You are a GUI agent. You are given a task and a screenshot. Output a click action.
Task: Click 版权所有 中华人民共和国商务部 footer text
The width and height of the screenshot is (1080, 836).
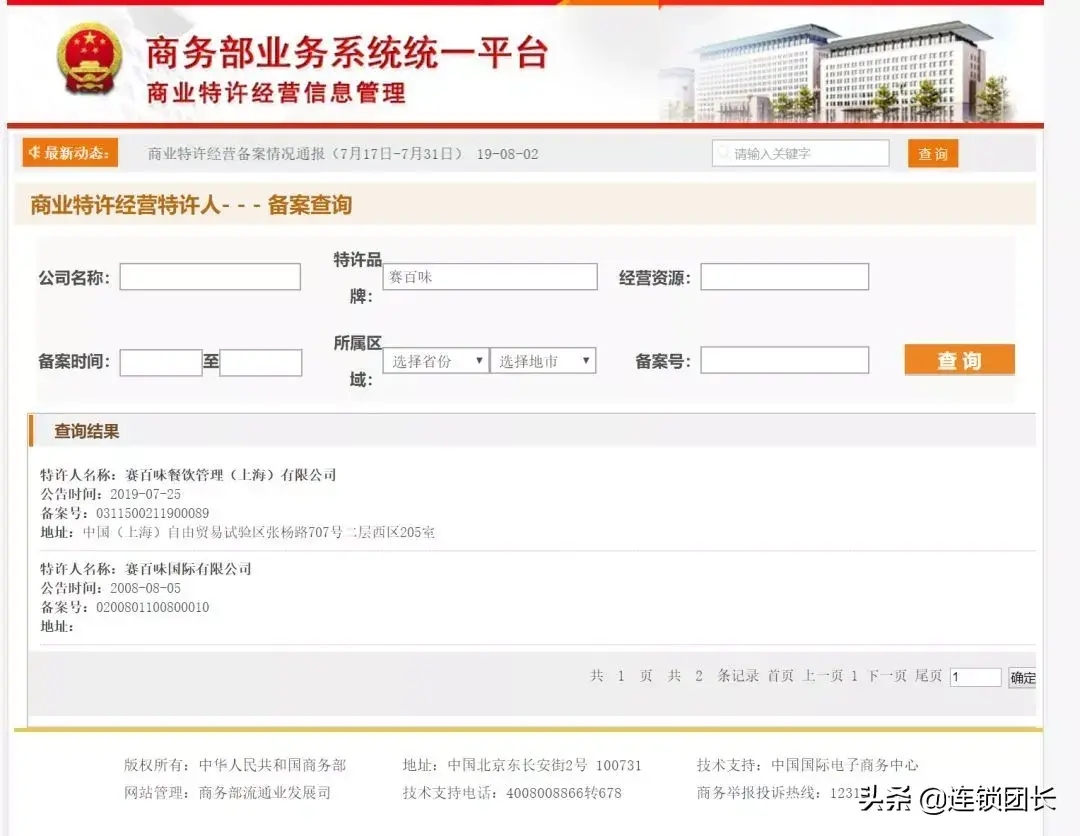[x=235, y=765]
